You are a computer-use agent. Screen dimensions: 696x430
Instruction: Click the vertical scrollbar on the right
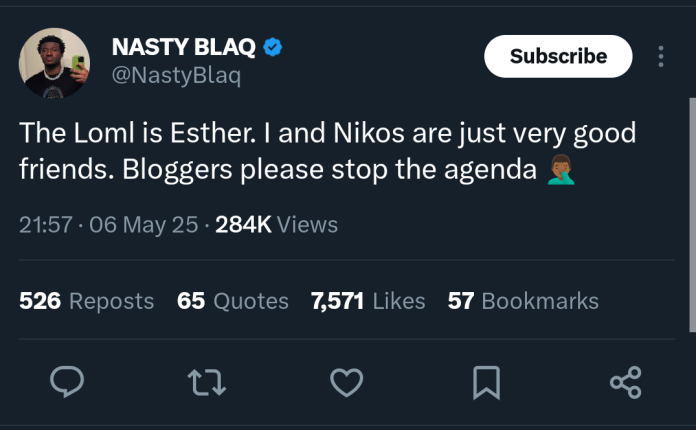[x=692, y=215]
